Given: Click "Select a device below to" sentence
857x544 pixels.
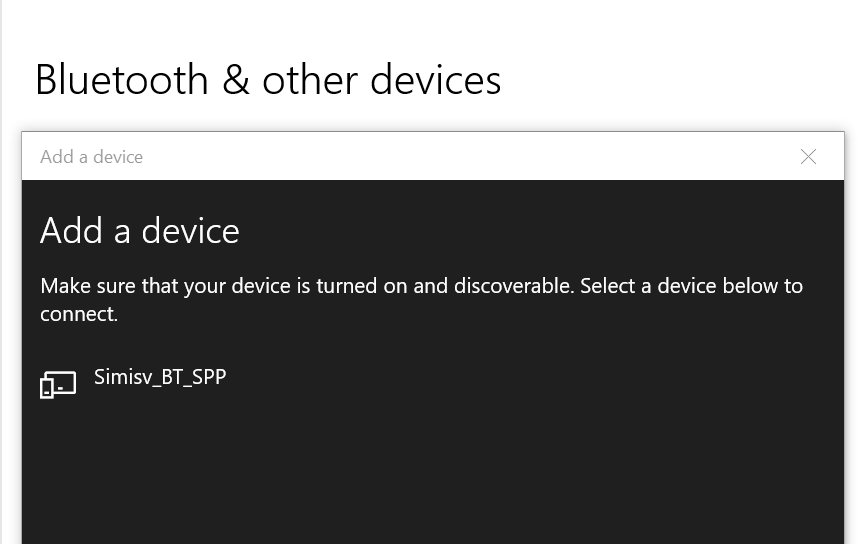Looking at the screenshot, I should [x=691, y=286].
